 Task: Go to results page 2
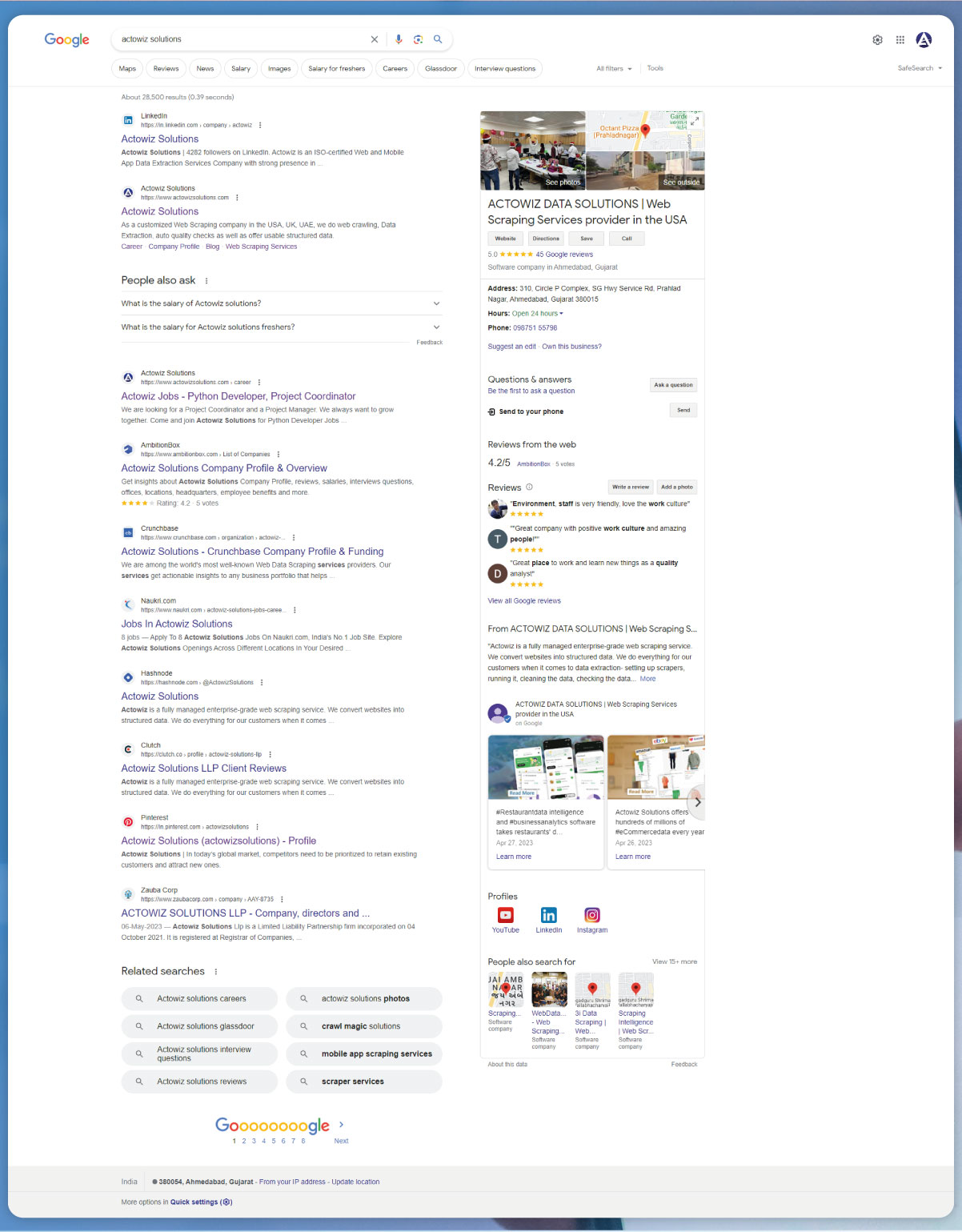[x=244, y=1142]
